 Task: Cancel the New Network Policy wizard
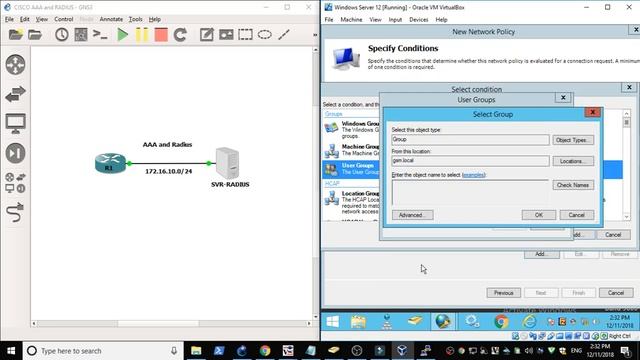coord(616,293)
